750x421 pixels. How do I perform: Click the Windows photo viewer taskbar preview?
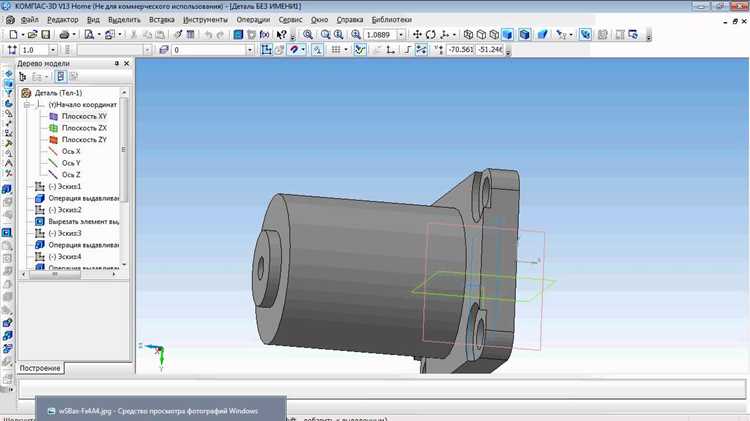coord(161,410)
